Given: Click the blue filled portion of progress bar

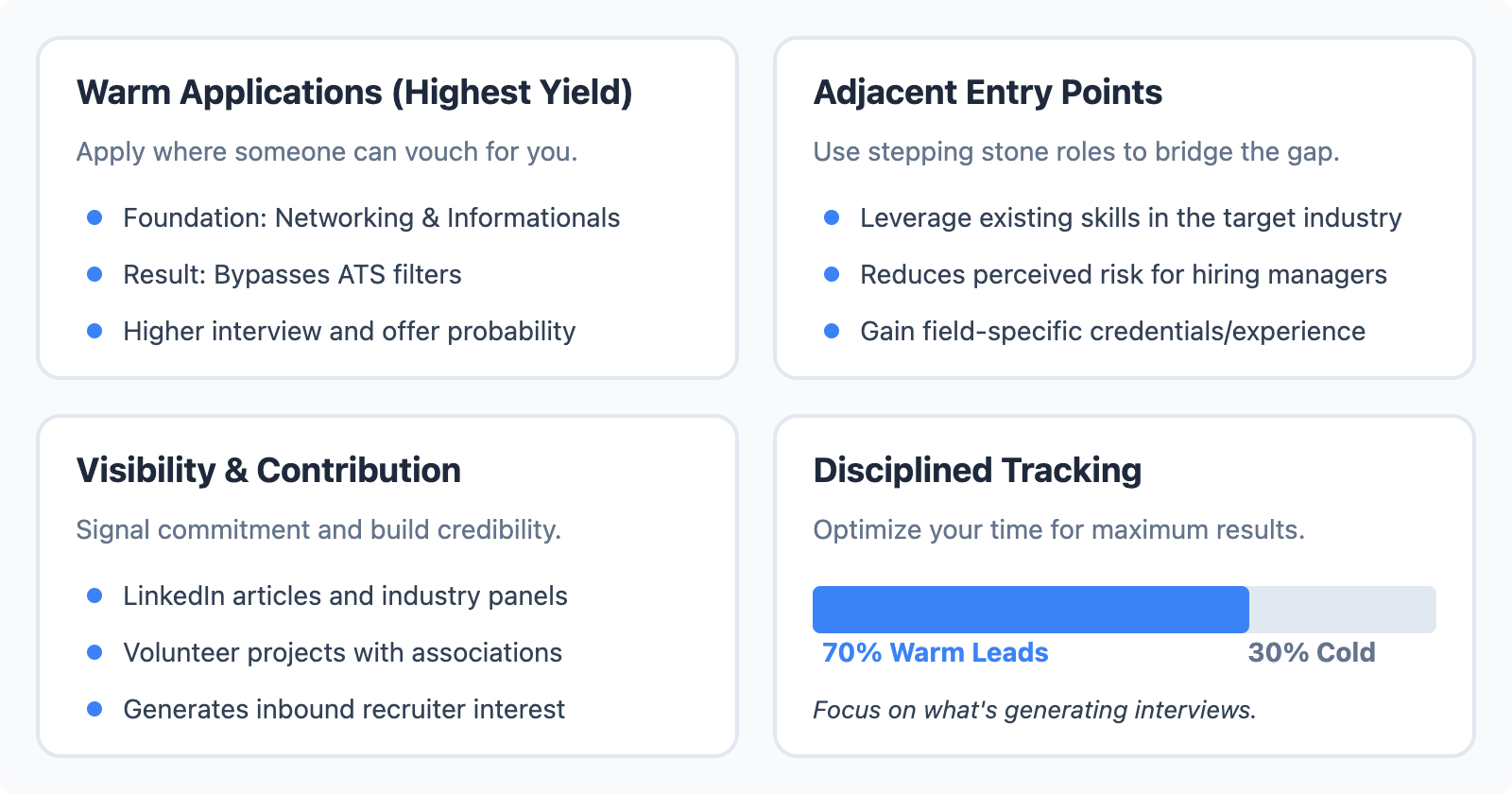Looking at the screenshot, I should click(1030, 610).
